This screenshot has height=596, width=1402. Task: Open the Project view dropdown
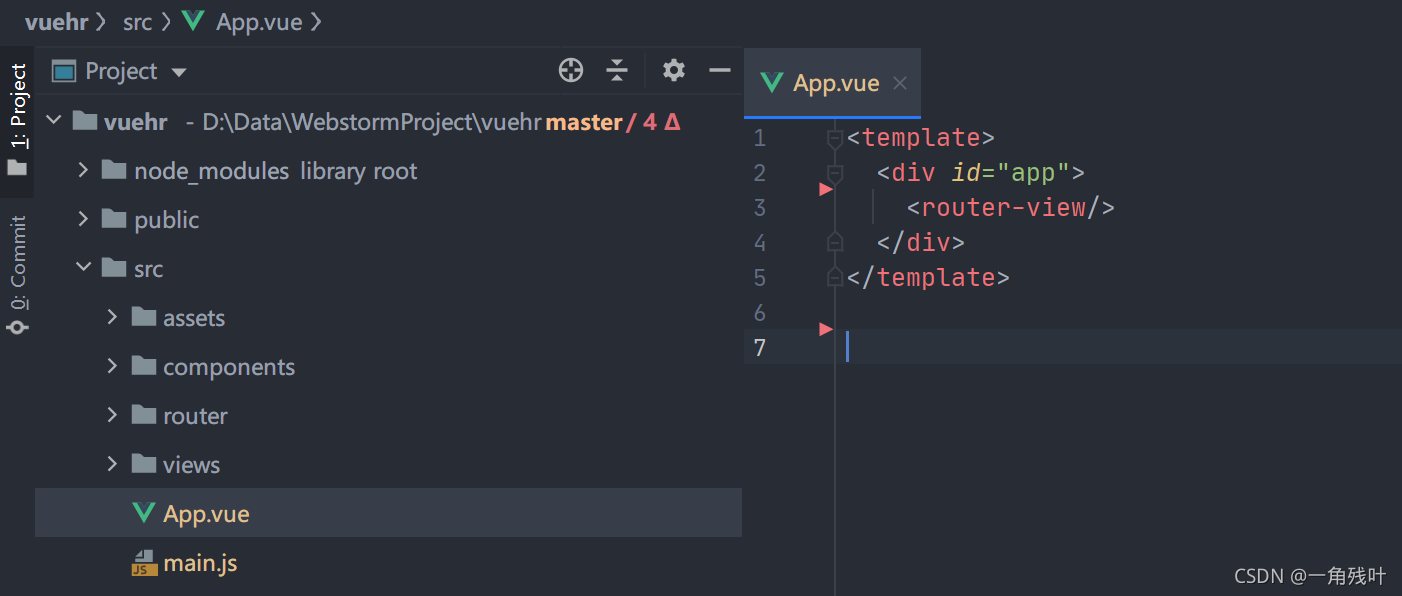pyautogui.click(x=179, y=72)
